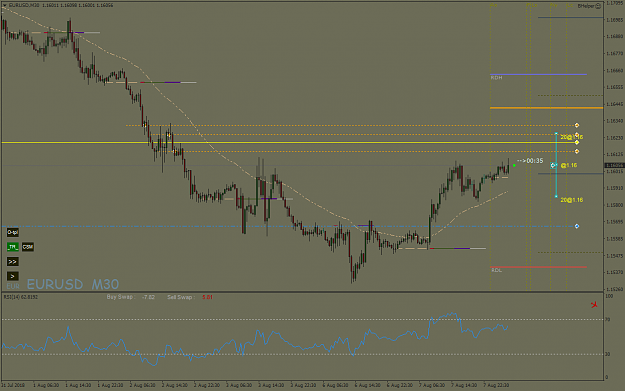Select the blue diamond marker on the blue dashed line
Viewport: 625px width, 391px height.
577,226
